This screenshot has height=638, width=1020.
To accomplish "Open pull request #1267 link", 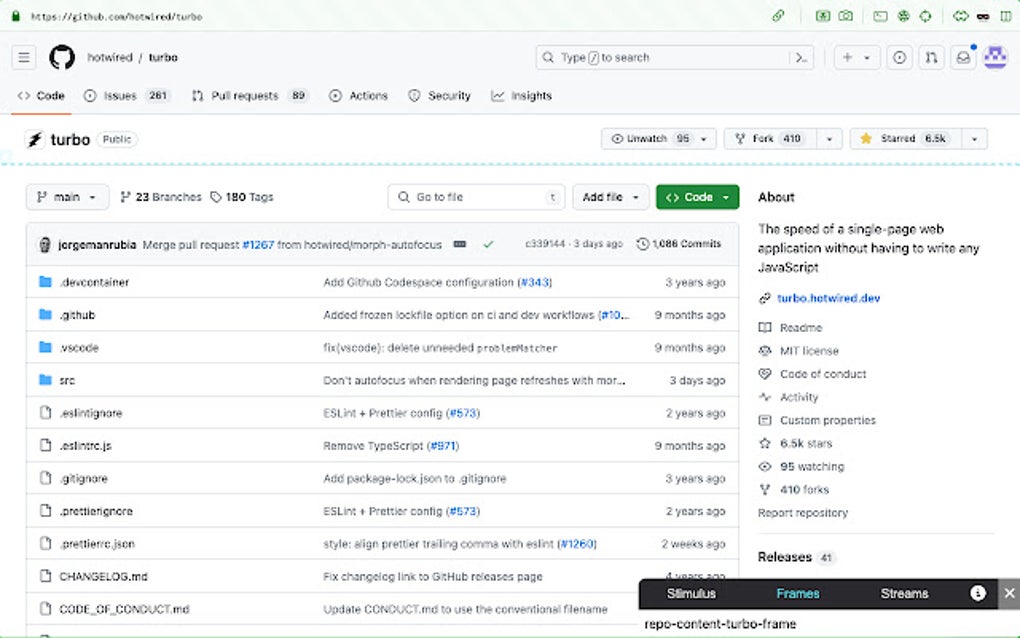I will (x=258, y=243).
